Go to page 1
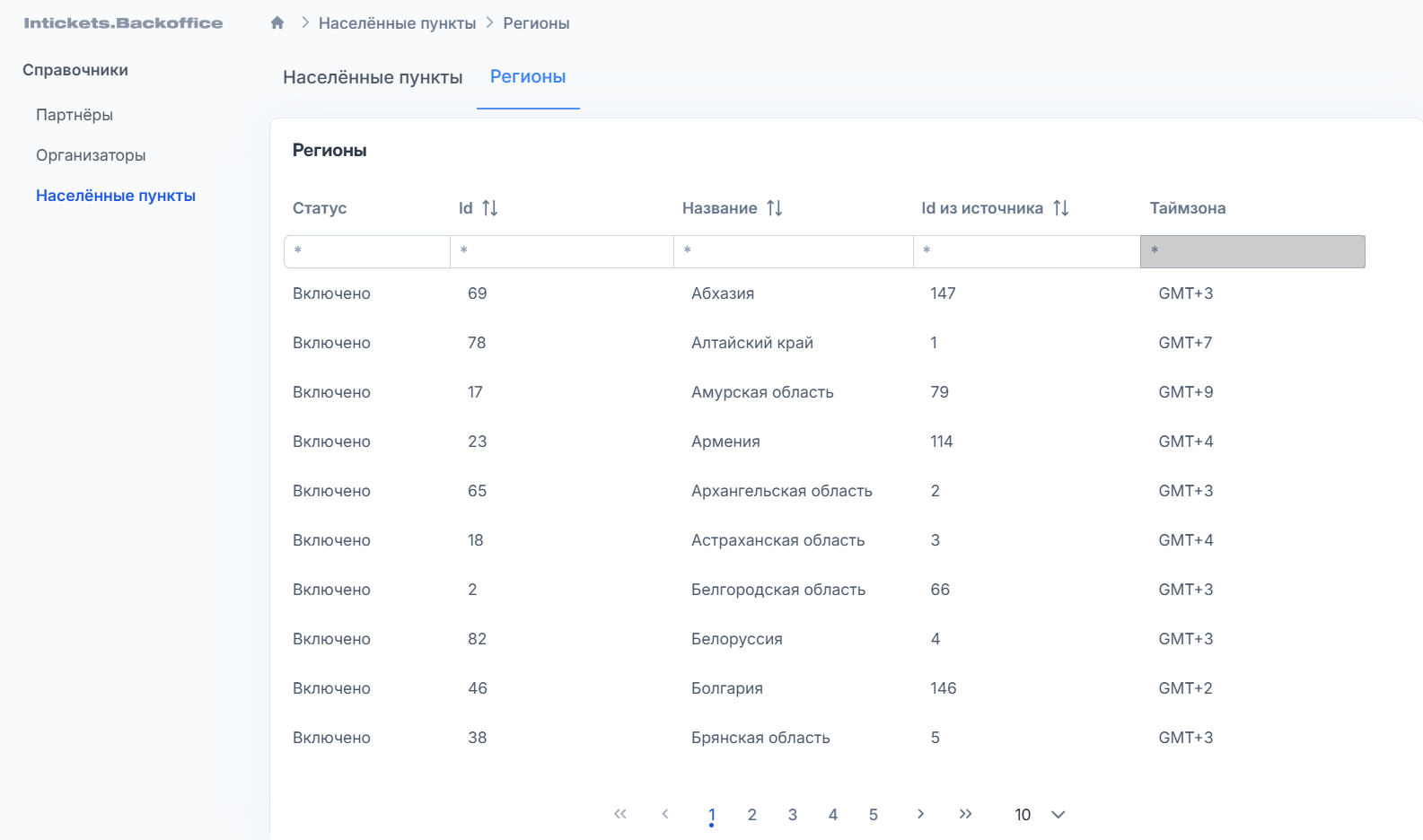The width and height of the screenshot is (1423, 840). click(712, 815)
